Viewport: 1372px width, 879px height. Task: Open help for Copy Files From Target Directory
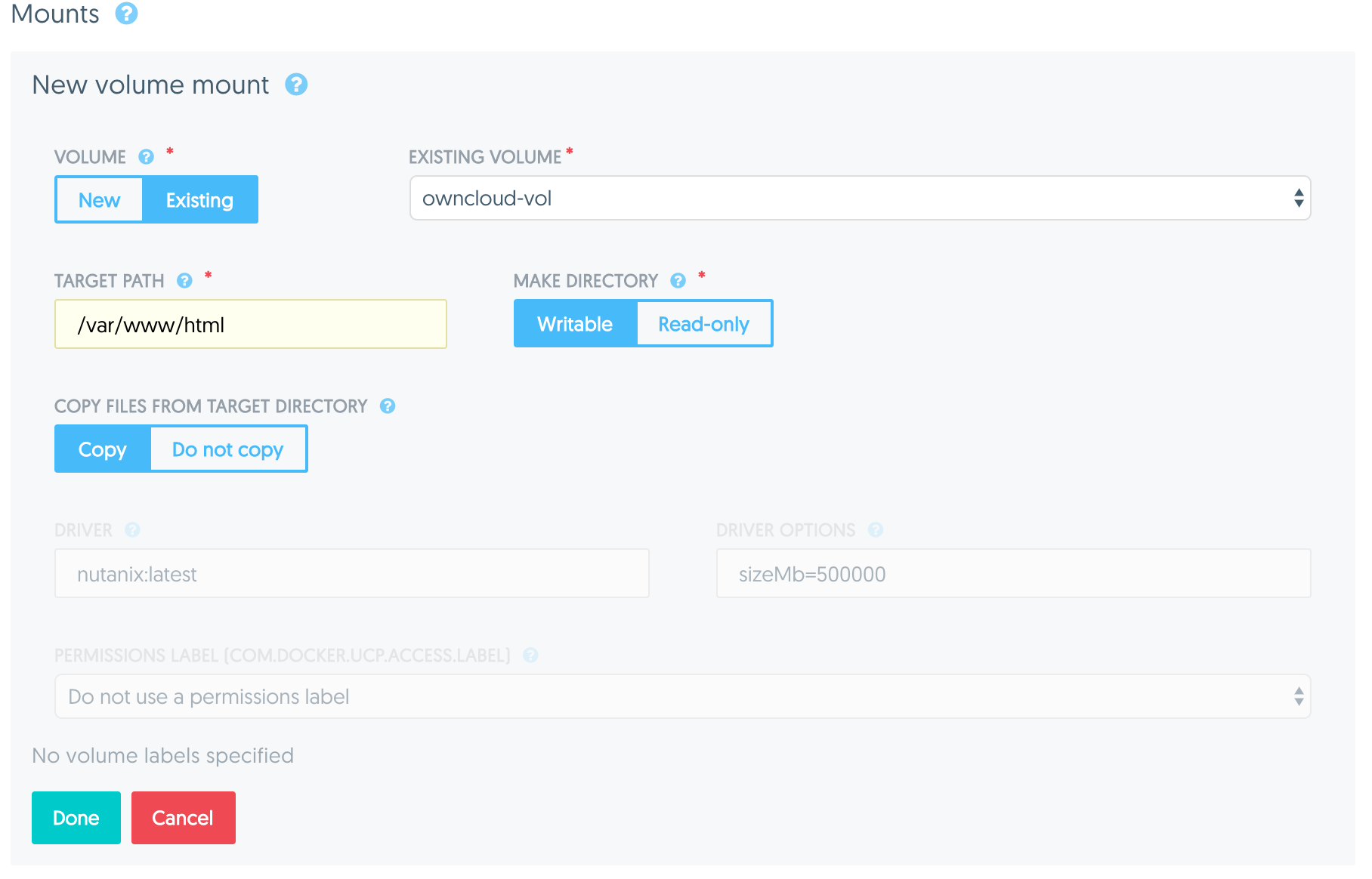tap(388, 406)
